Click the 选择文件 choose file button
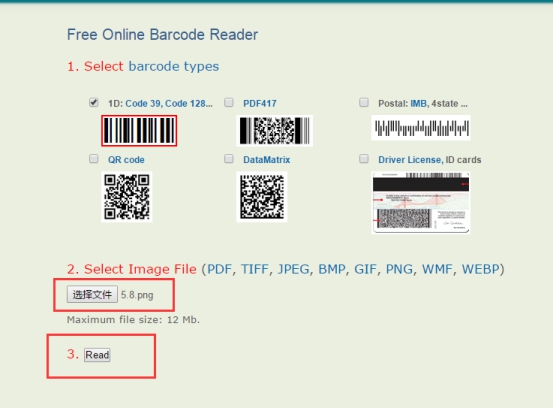This screenshot has height=408, width=554. pyautogui.click(x=92, y=294)
